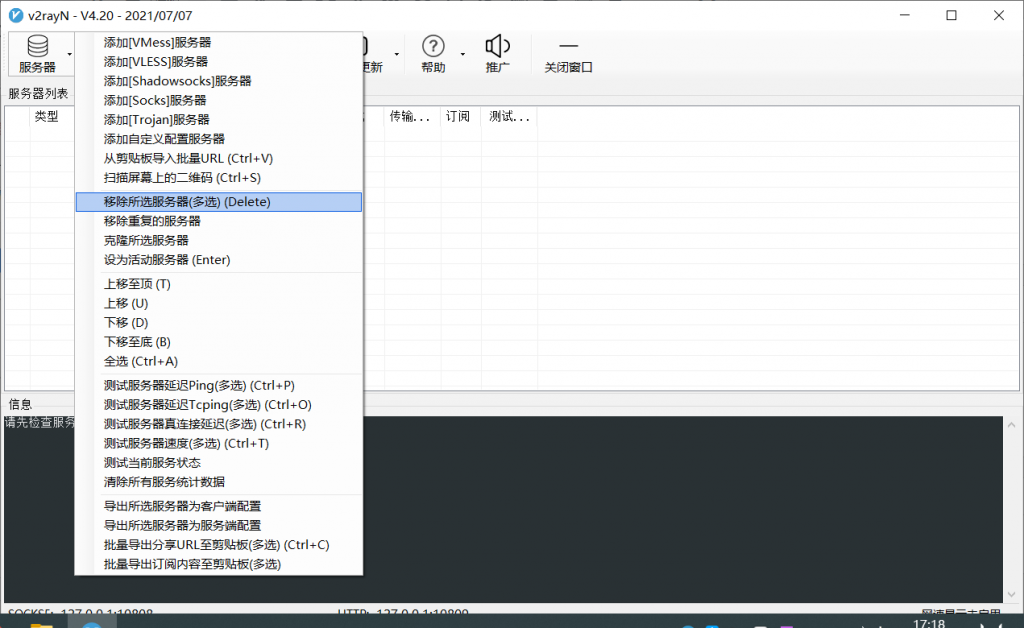Click highlighted 移除所选服务器(多选) entry
The image size is (1024, 628).
(x=187, y=202)
